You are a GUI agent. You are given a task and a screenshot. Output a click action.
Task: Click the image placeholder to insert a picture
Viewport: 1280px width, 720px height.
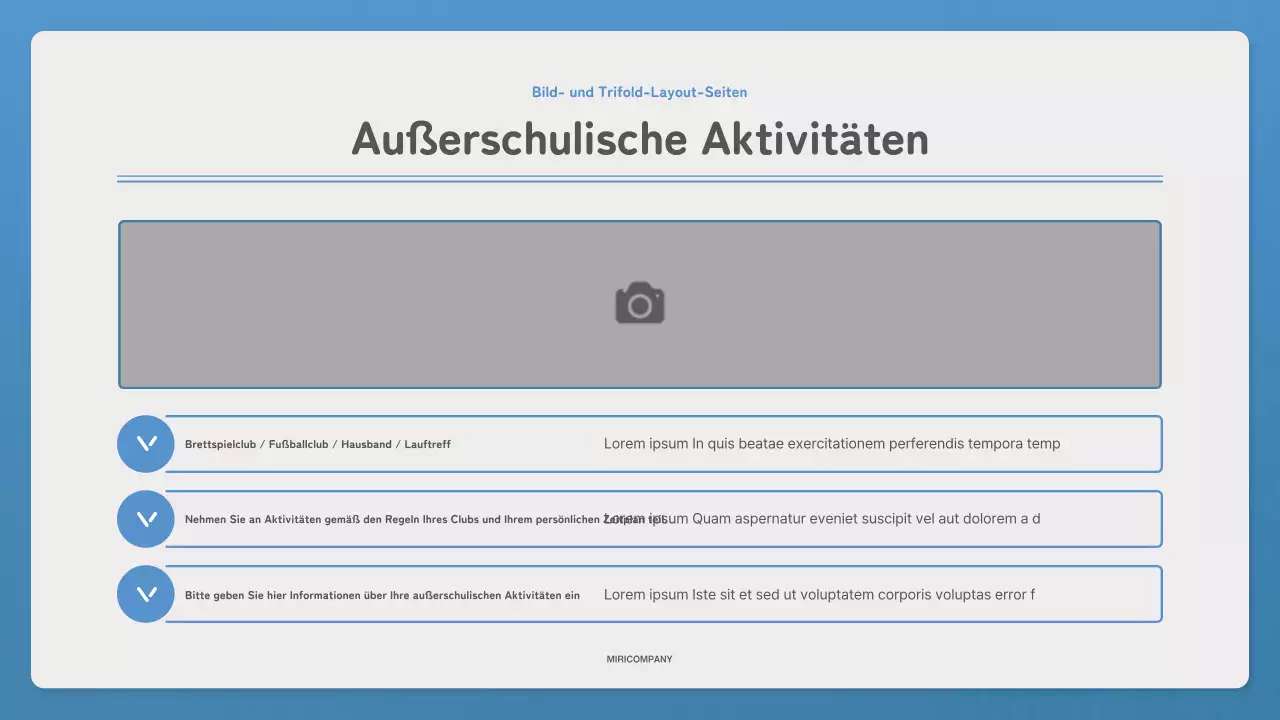coord(639,303)
